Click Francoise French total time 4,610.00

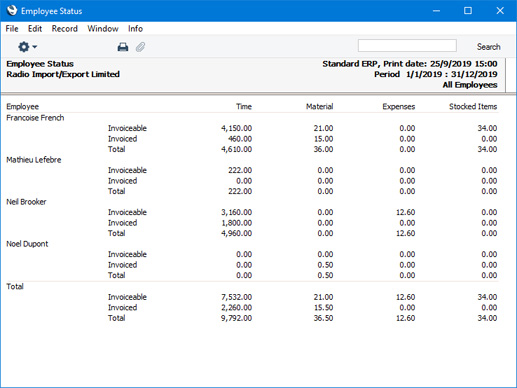click(x=236, y=149)
